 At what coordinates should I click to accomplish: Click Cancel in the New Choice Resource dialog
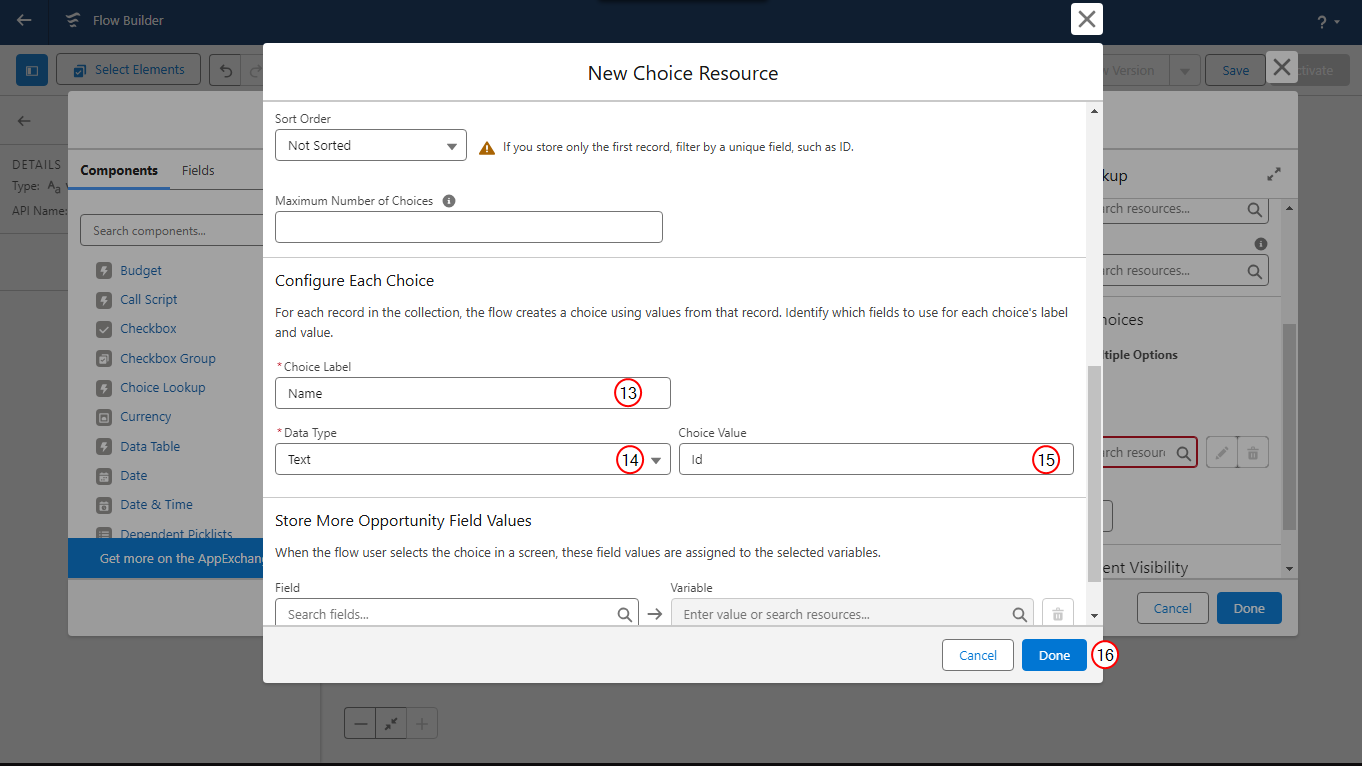click(x=978, y=655)
